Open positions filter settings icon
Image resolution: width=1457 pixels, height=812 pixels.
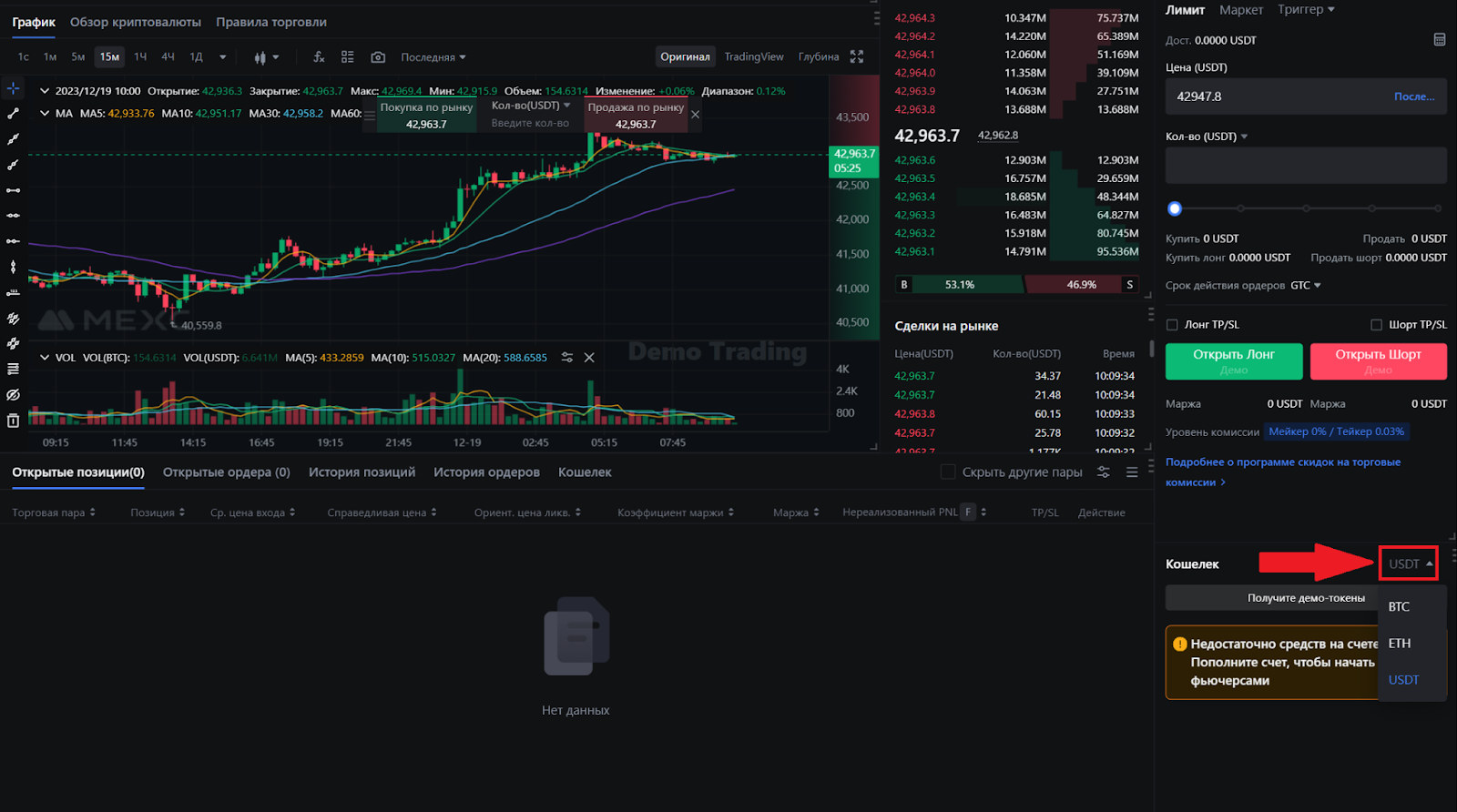coord(1104,472)
